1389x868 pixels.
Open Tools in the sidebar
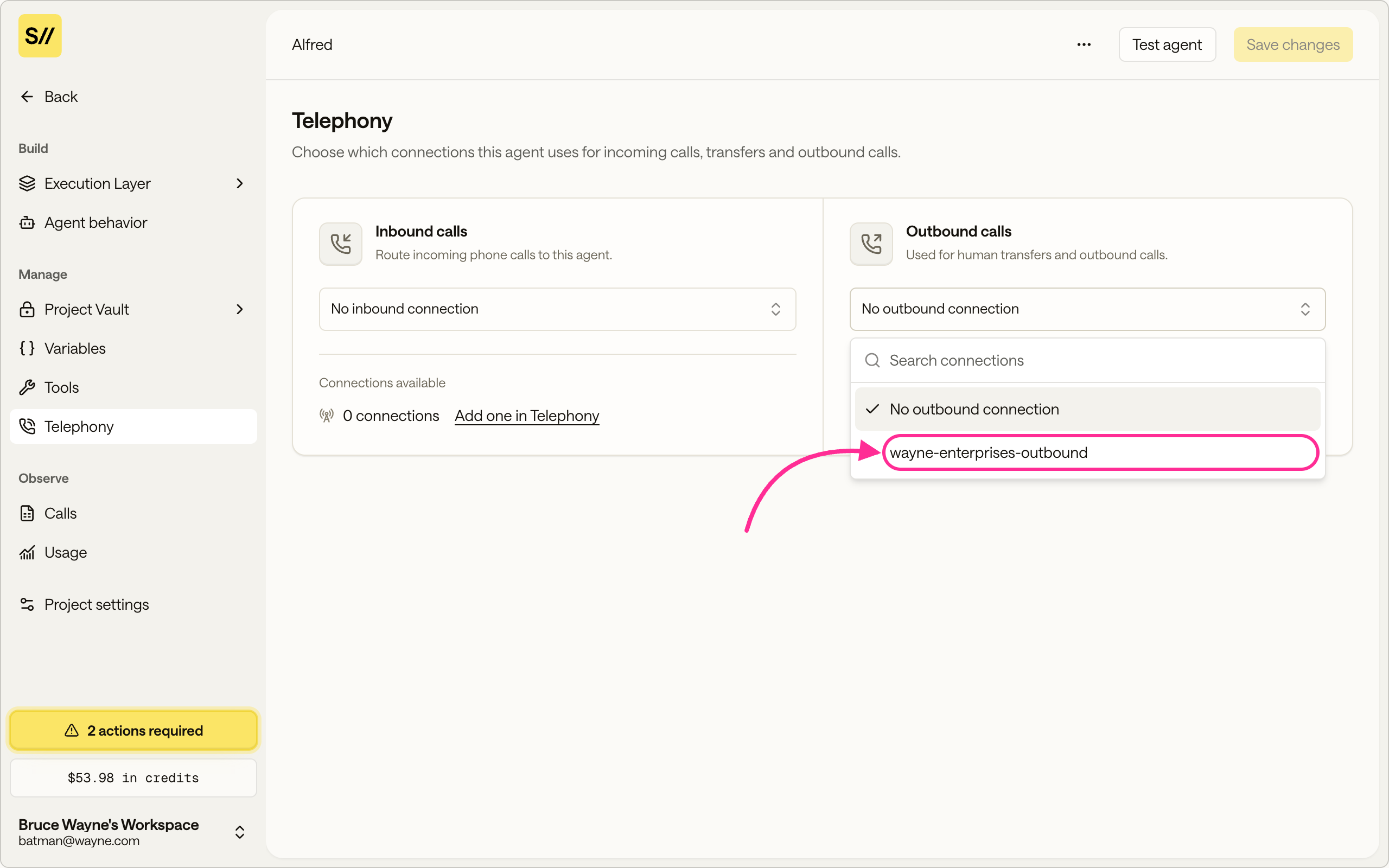(133, 387)
